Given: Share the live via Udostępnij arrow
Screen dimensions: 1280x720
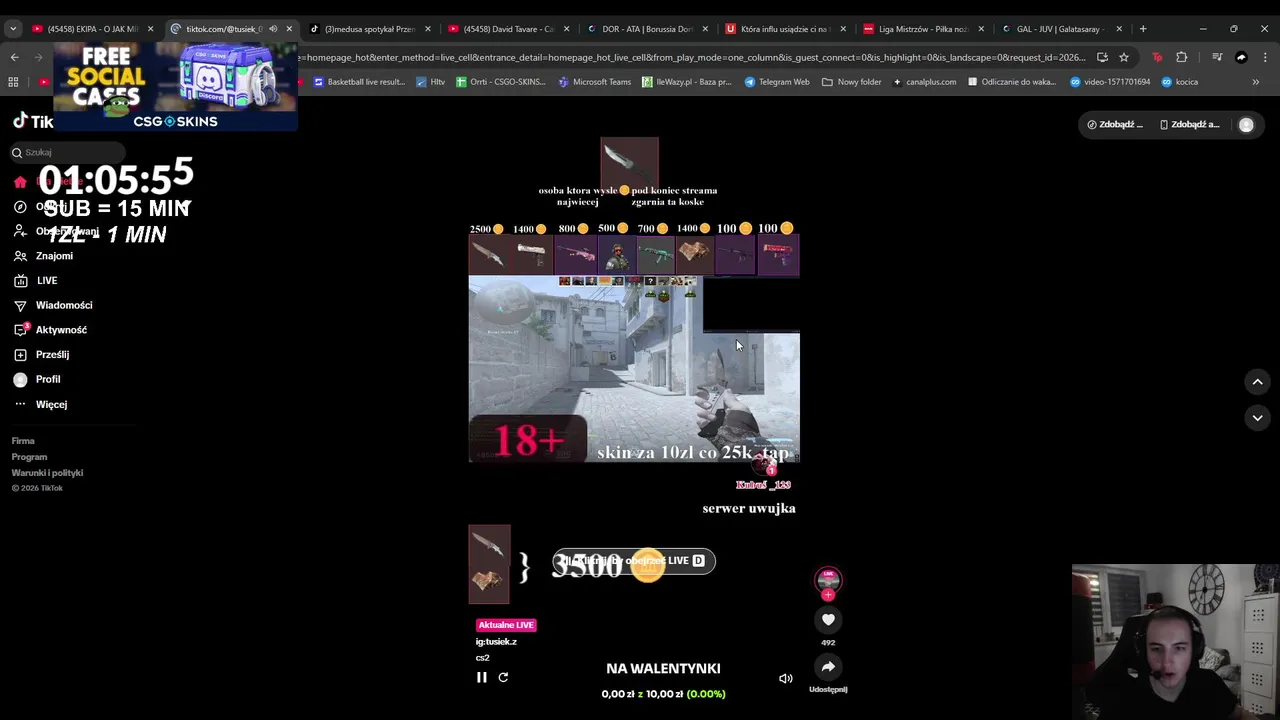Looking at the screenshot, I should pos(828,667).
